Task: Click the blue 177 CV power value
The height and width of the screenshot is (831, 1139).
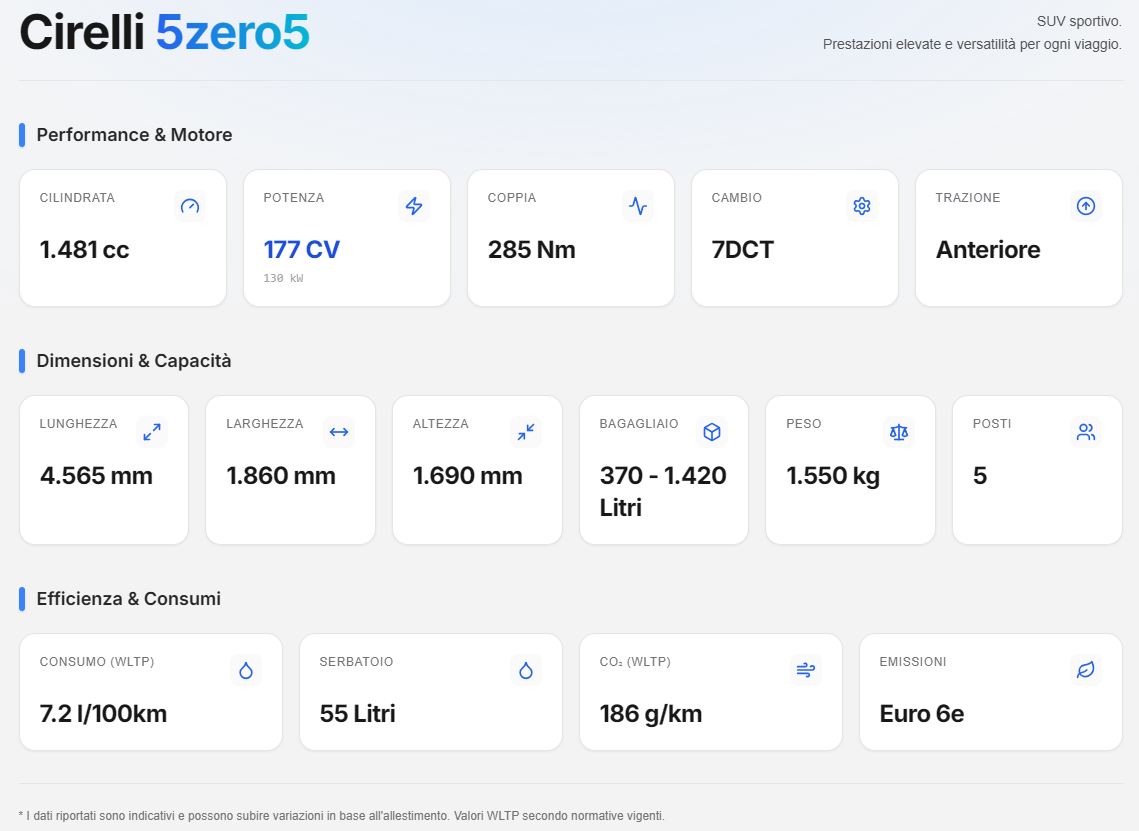Action: click(x=301, y=250)
